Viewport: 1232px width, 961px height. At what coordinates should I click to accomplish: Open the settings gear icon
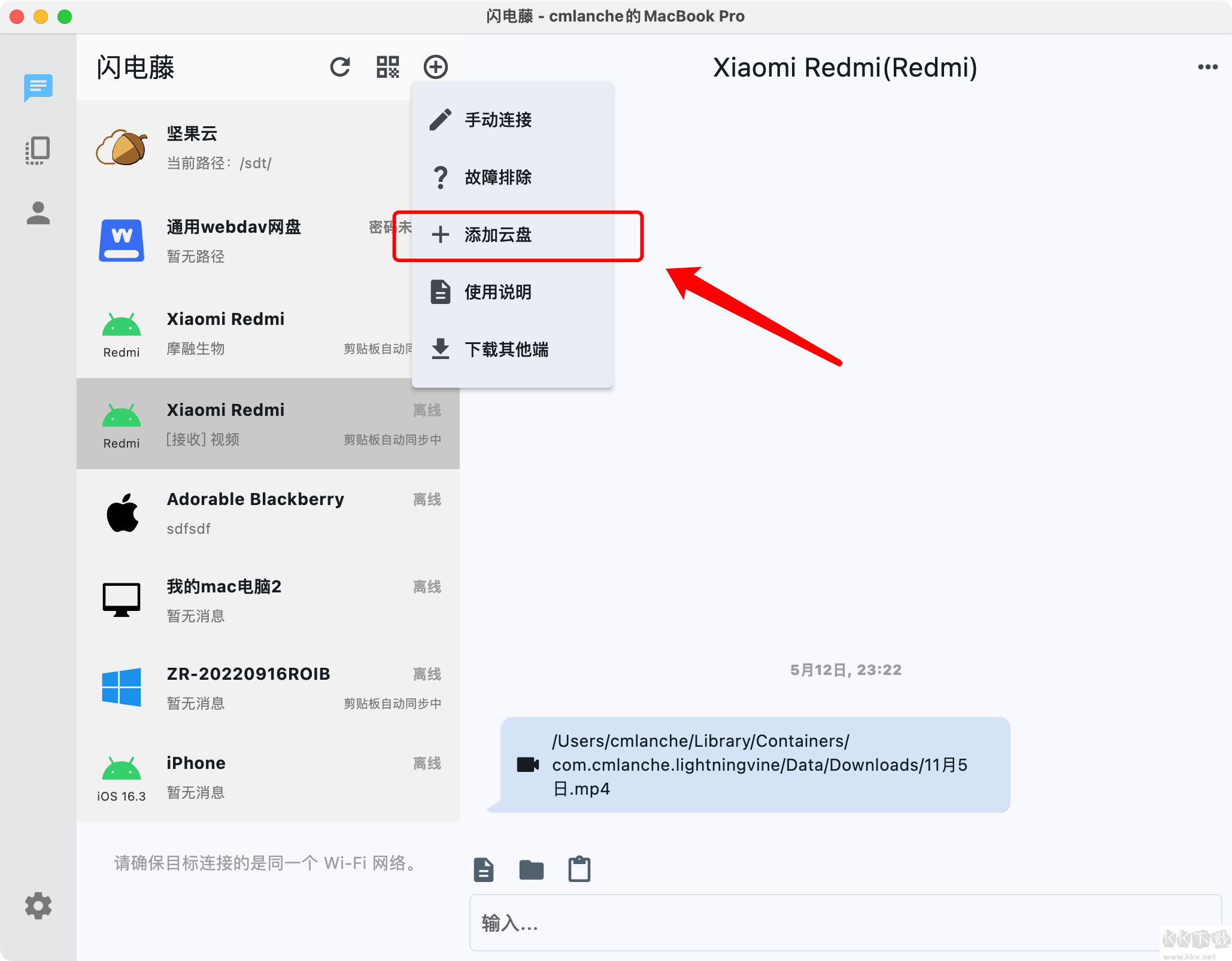38,905
